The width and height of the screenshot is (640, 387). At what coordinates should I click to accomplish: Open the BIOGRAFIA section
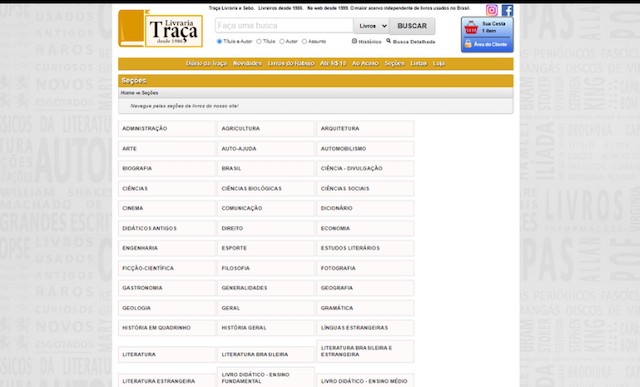[167, 168]
